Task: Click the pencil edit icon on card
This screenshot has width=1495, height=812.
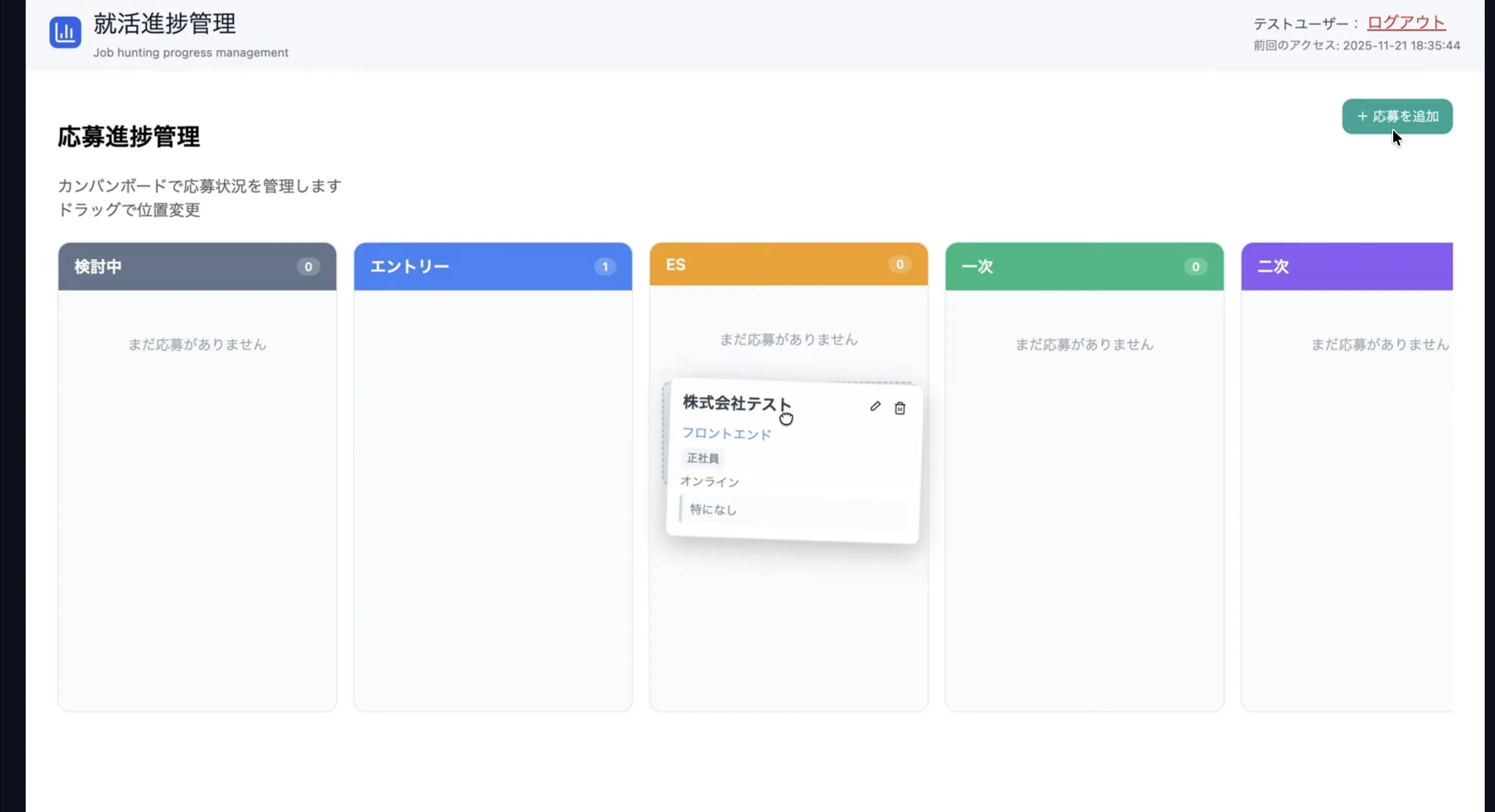Action: [x=875, y=407]
